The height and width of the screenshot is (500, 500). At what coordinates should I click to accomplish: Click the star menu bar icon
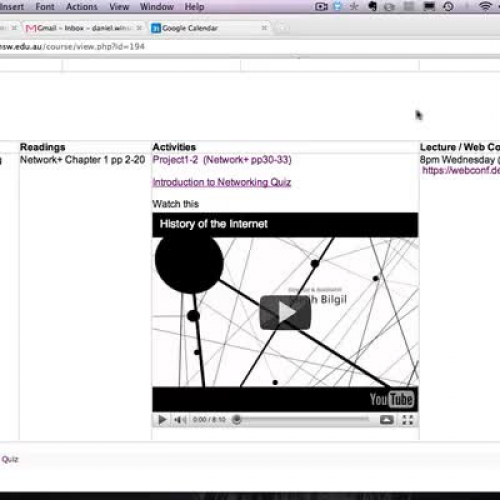coord(354,6)
